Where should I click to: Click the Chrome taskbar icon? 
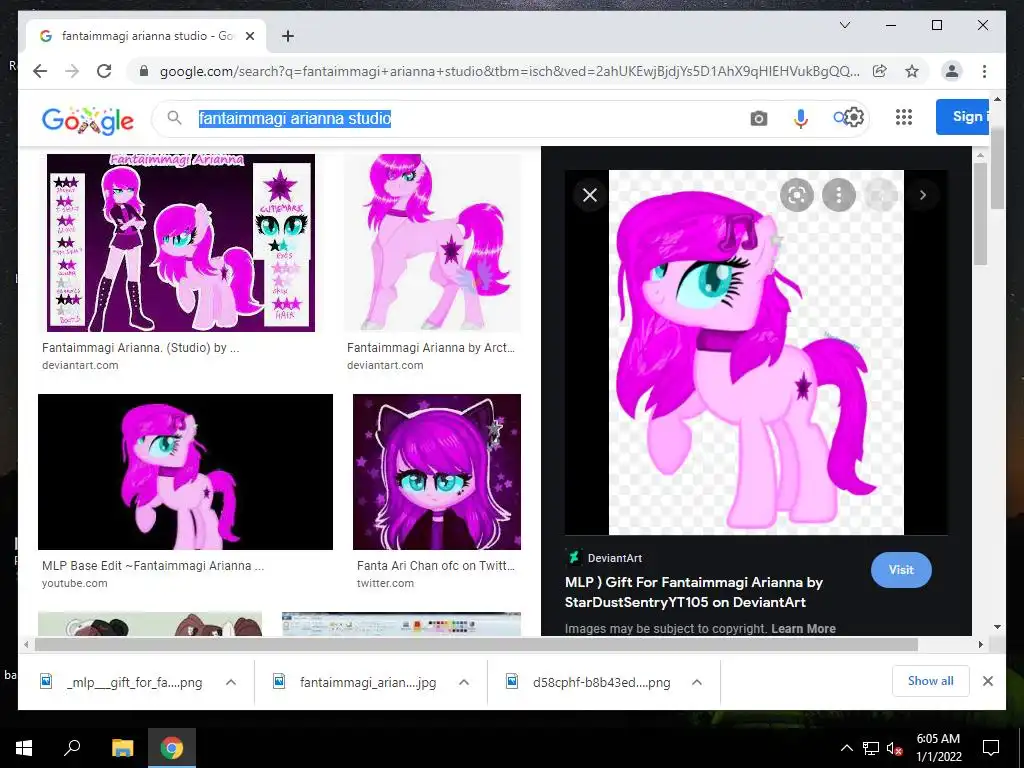point(172,748)
